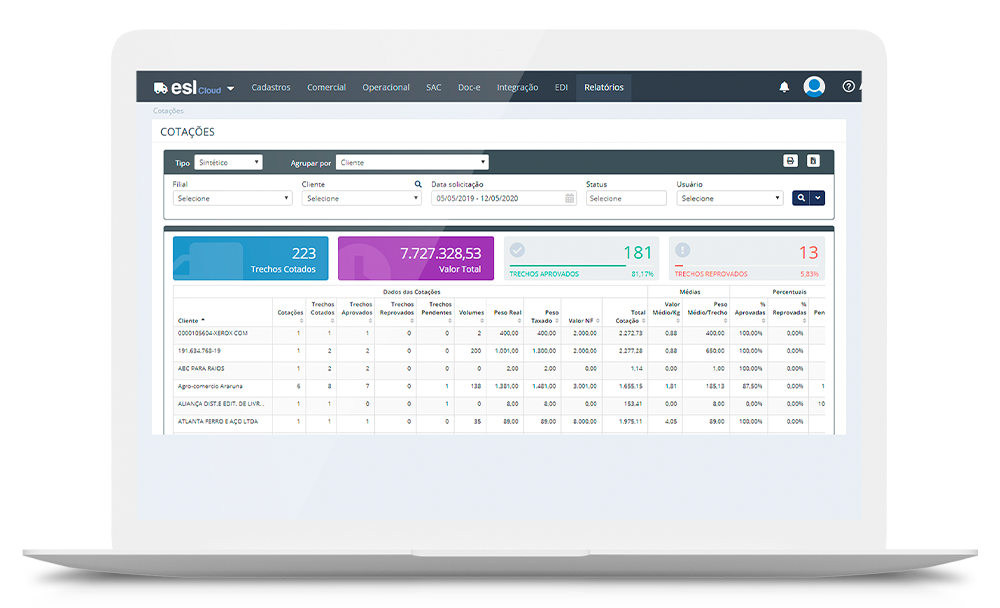1000x608 pixels.
Task: Expand the Filial select dropdown
Action: pos(232,198)
